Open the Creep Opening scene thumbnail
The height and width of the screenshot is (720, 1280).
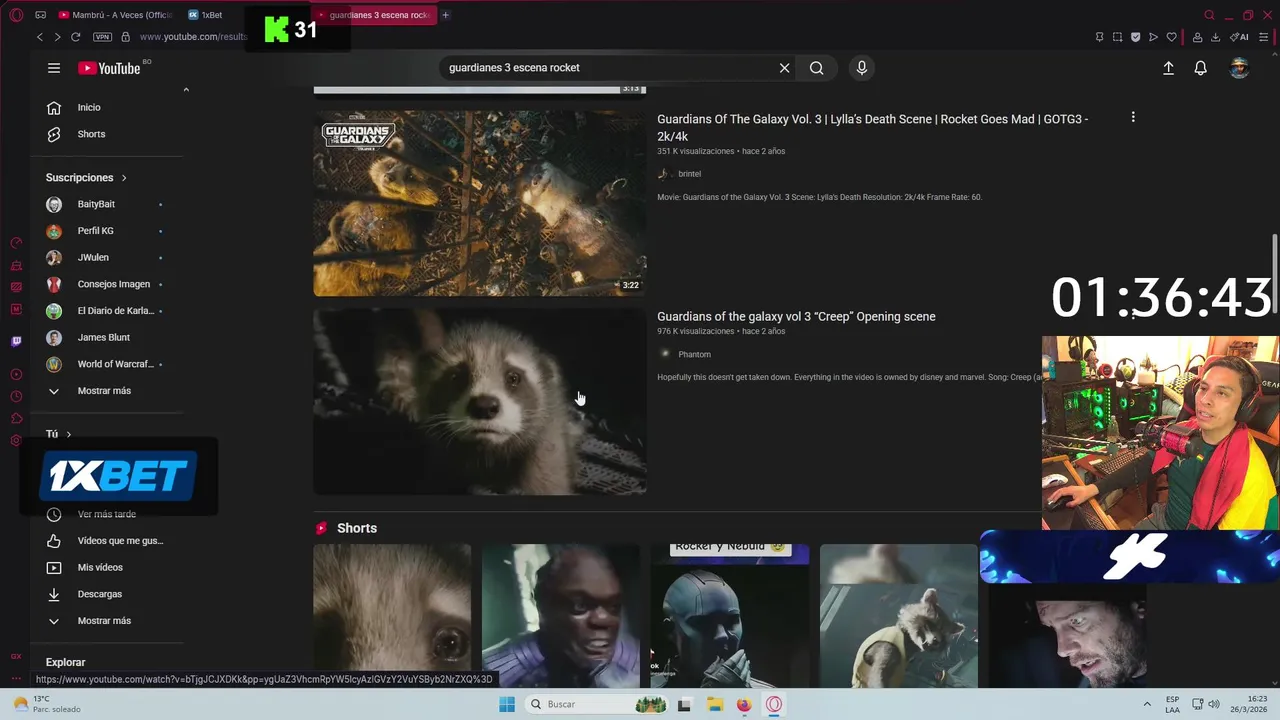[x=480, y=401]
